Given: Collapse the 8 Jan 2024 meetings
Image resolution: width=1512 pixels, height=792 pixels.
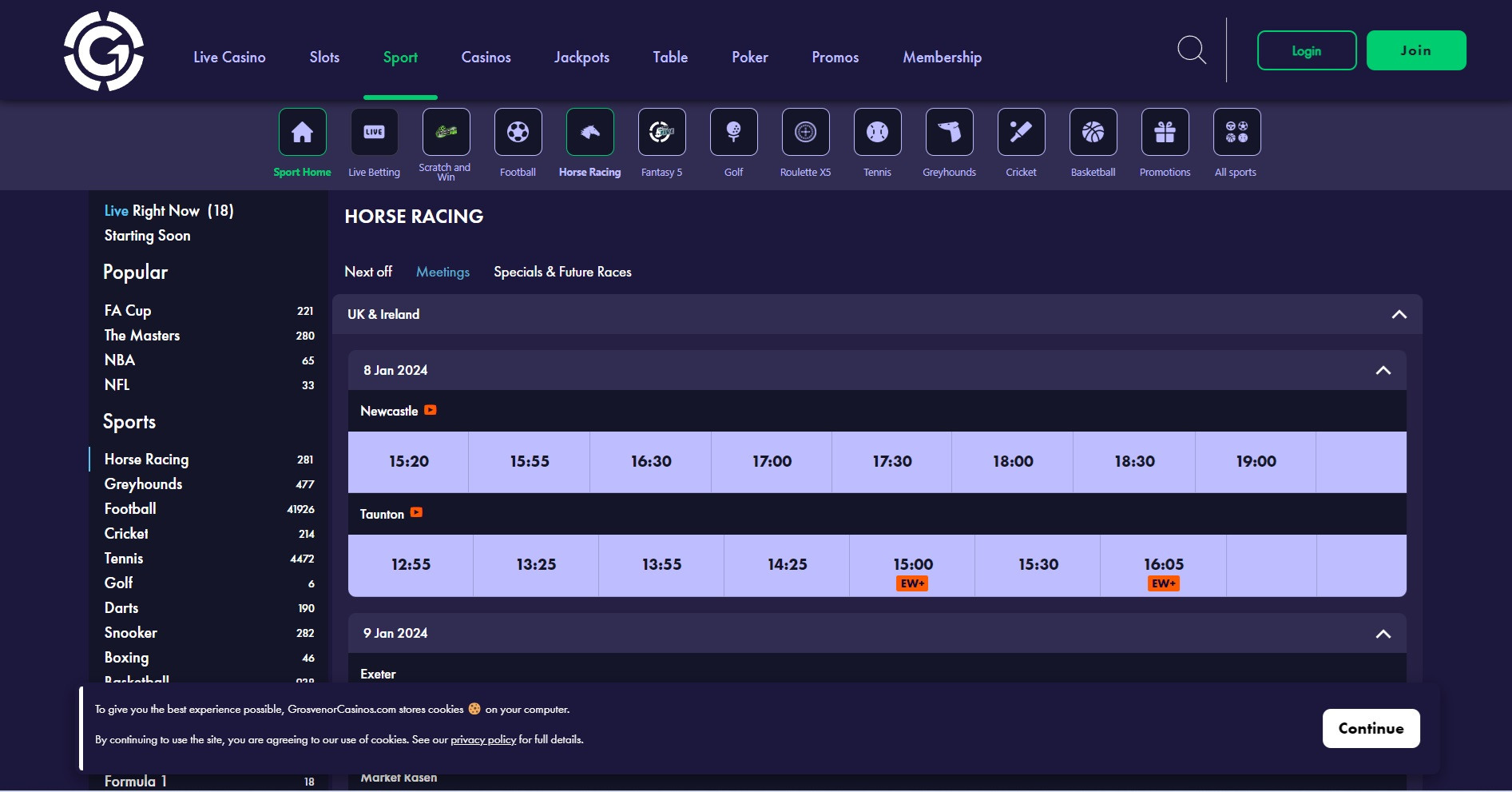Looking at the screenshot, I should pos(1383,370).
